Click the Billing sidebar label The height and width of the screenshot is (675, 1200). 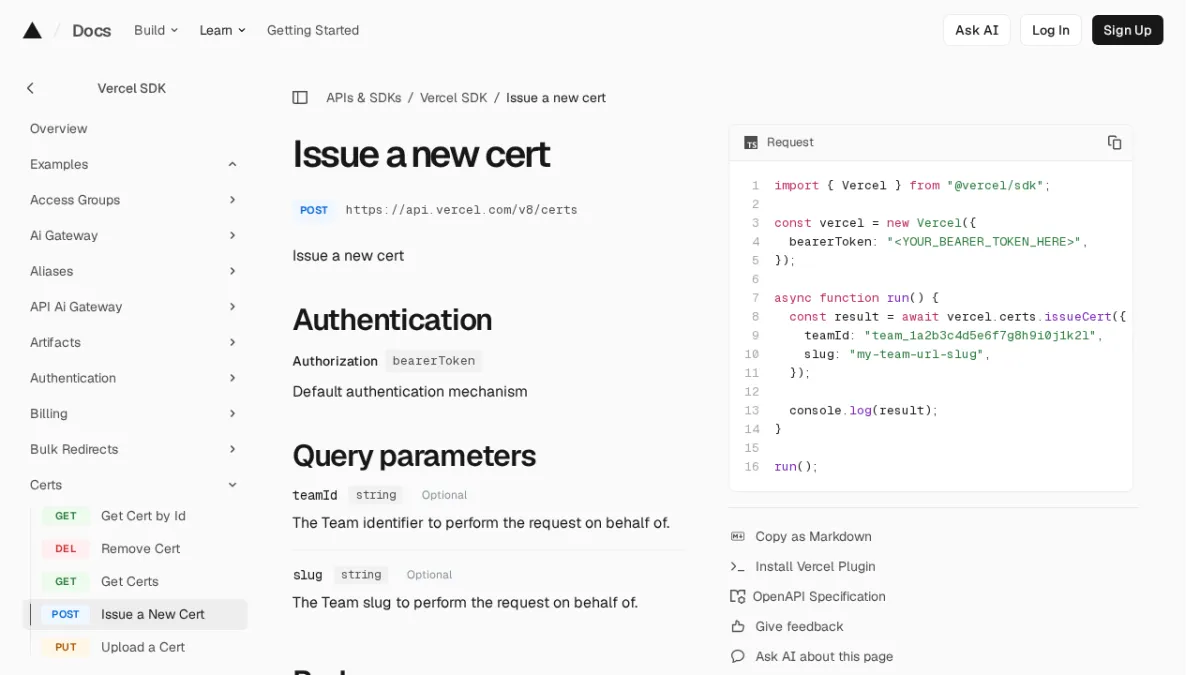tap(49, 414)
